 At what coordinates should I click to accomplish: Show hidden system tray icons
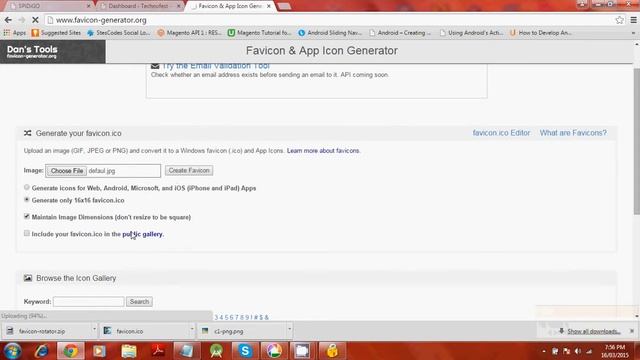point(544,351)
